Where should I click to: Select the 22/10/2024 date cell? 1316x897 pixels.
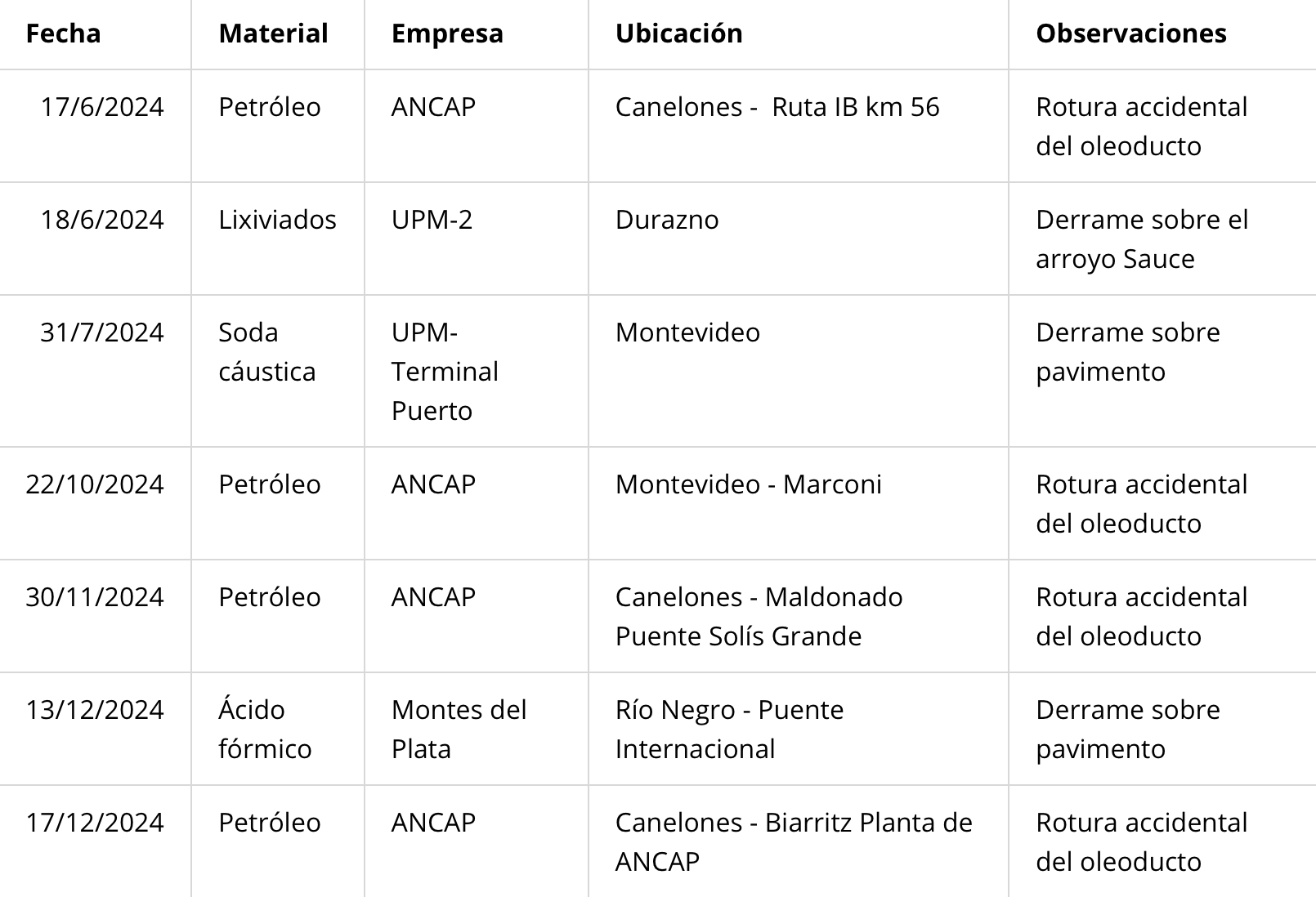point(95,503)
